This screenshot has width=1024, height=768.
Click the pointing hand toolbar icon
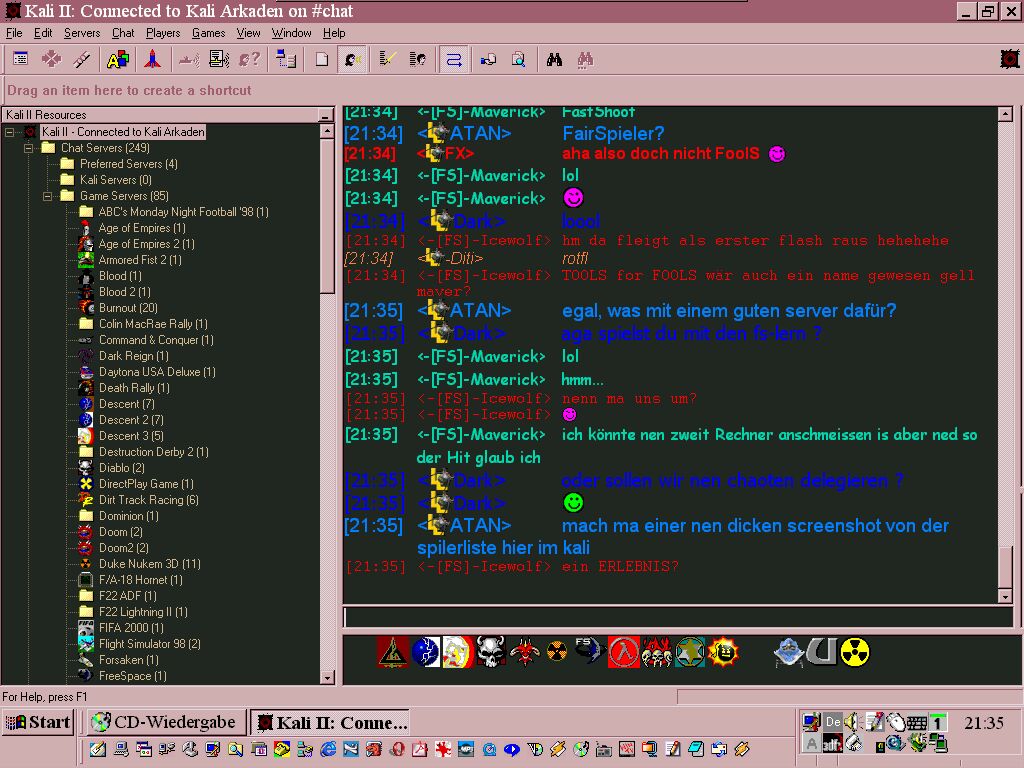488,60
